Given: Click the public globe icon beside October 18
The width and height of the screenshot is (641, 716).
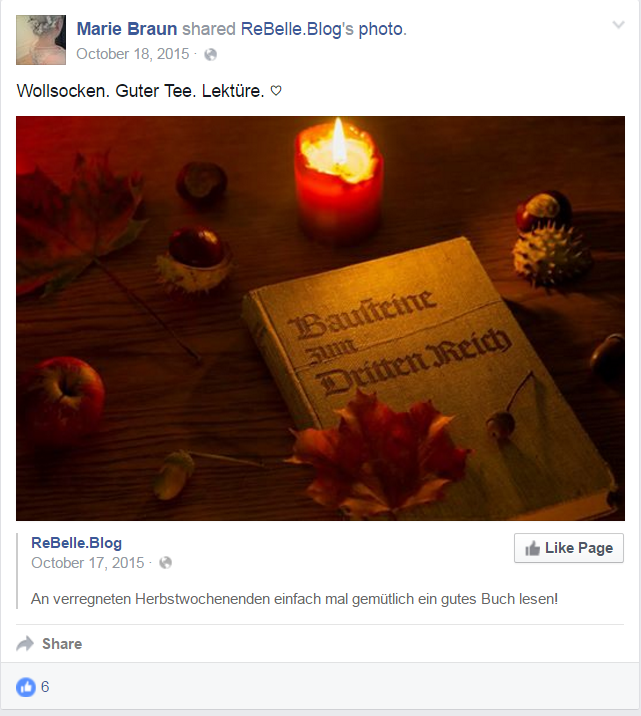Looking at the screenshot, I should point(210,54).
